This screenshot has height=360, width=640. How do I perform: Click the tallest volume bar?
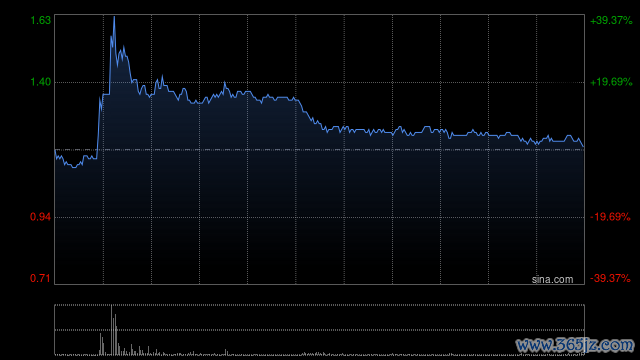click(x=111, y=330)
